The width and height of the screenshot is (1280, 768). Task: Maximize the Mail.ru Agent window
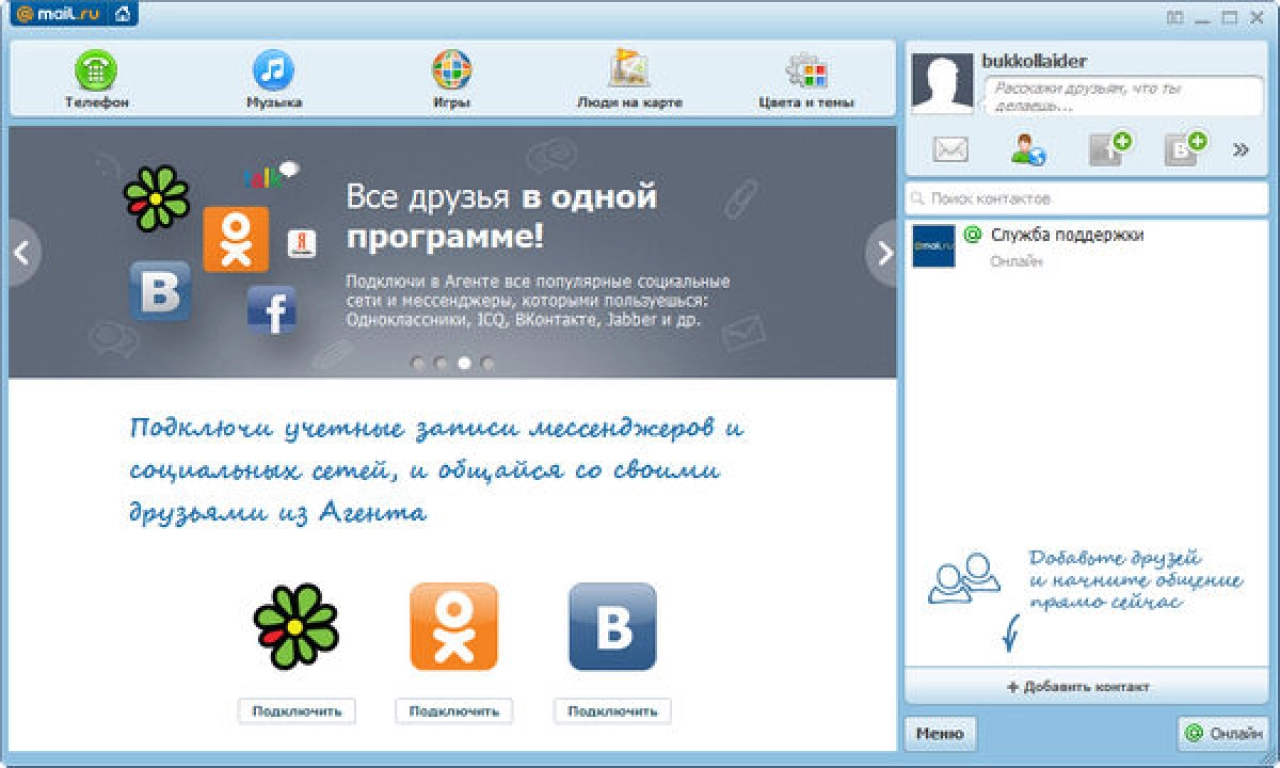(1230, 17)
